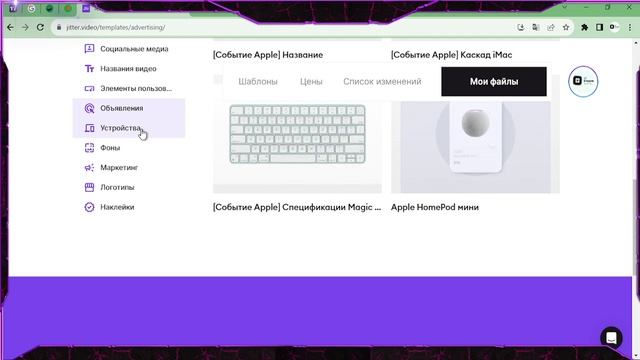Select Фоны category label
Screen dimensions: 640x360
110,148
